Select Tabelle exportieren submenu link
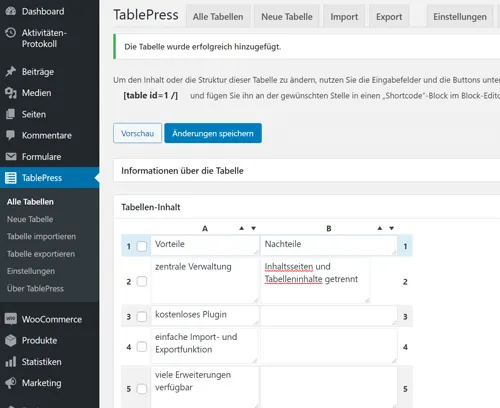Screen dimensions: 500x408 pyautogui.click(x=41, y=254)
